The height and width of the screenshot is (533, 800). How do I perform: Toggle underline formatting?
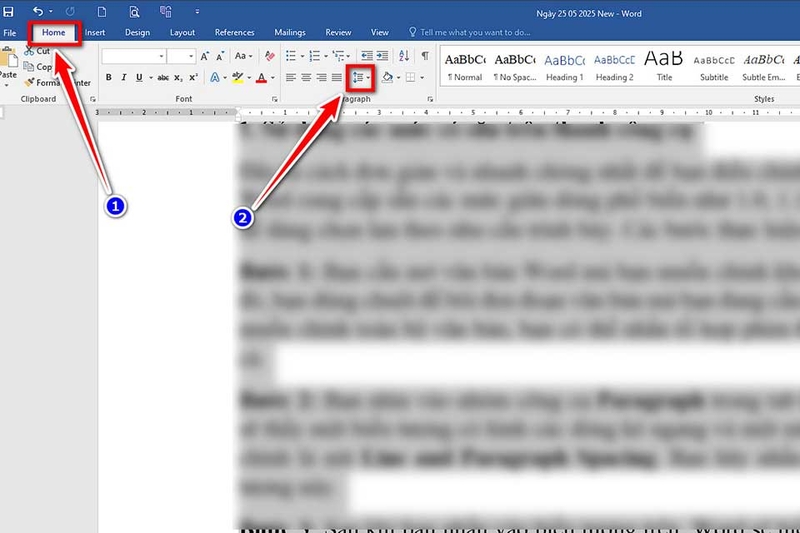[x=139, y=78]
